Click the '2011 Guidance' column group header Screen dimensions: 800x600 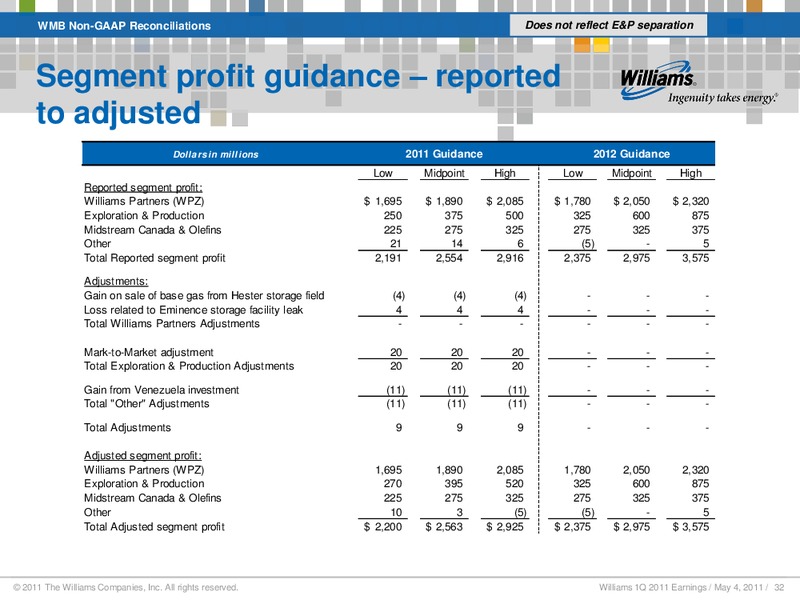click(444, 154)
